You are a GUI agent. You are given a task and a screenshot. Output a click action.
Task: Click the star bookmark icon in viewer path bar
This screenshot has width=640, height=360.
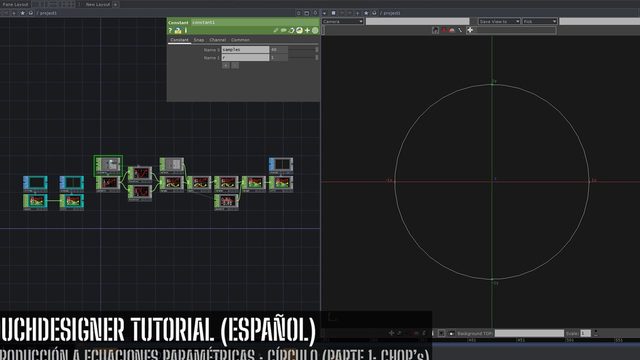[x=366, y=13]
